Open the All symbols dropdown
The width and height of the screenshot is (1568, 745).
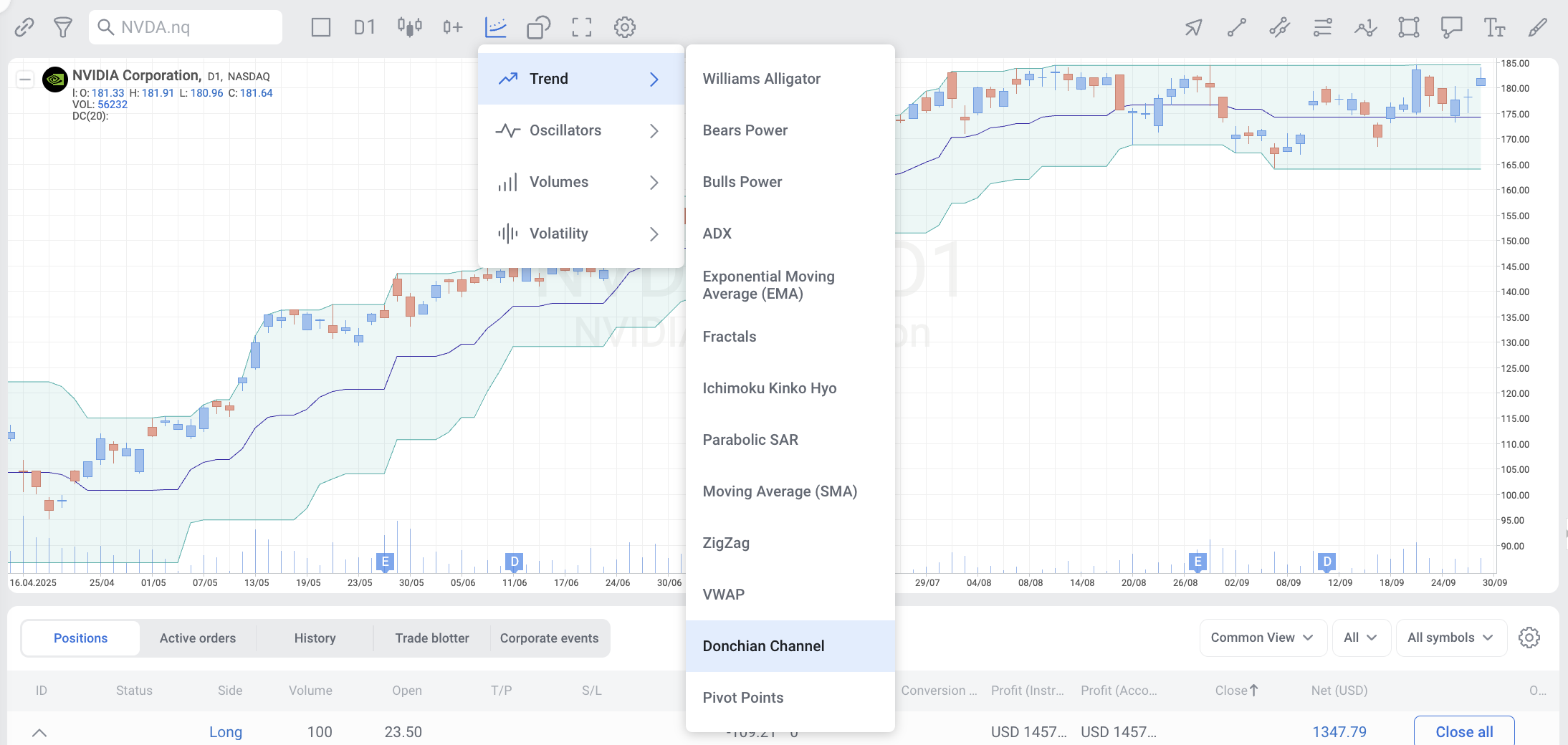(x=1450, y=638)
